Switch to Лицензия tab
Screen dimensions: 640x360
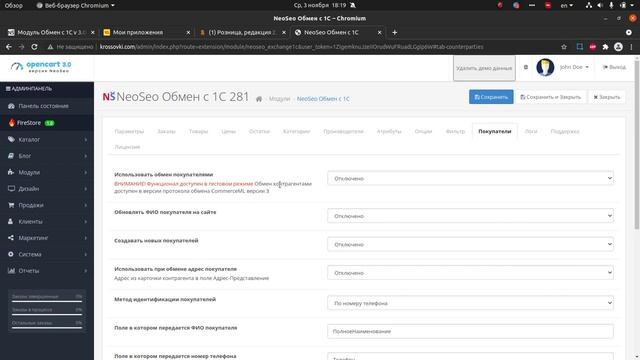click(127, 147)
